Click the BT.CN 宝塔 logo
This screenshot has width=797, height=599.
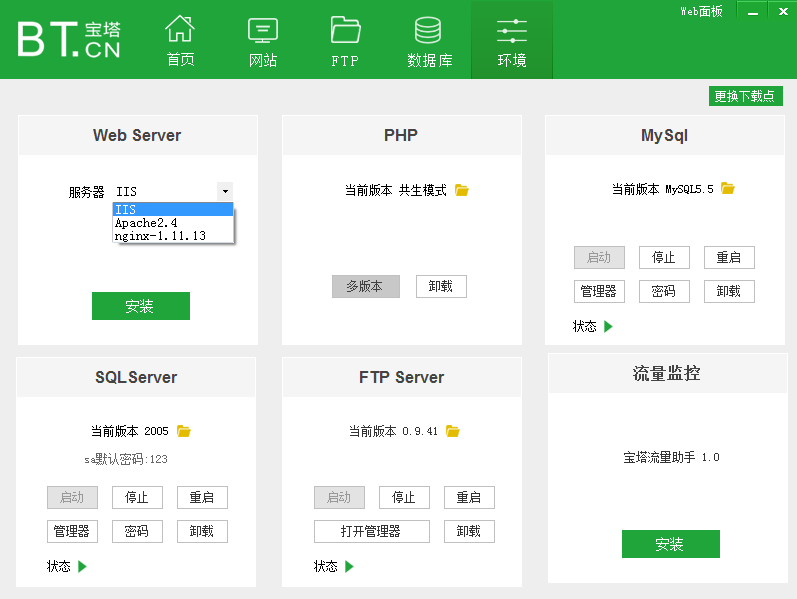tap(69, 39)
